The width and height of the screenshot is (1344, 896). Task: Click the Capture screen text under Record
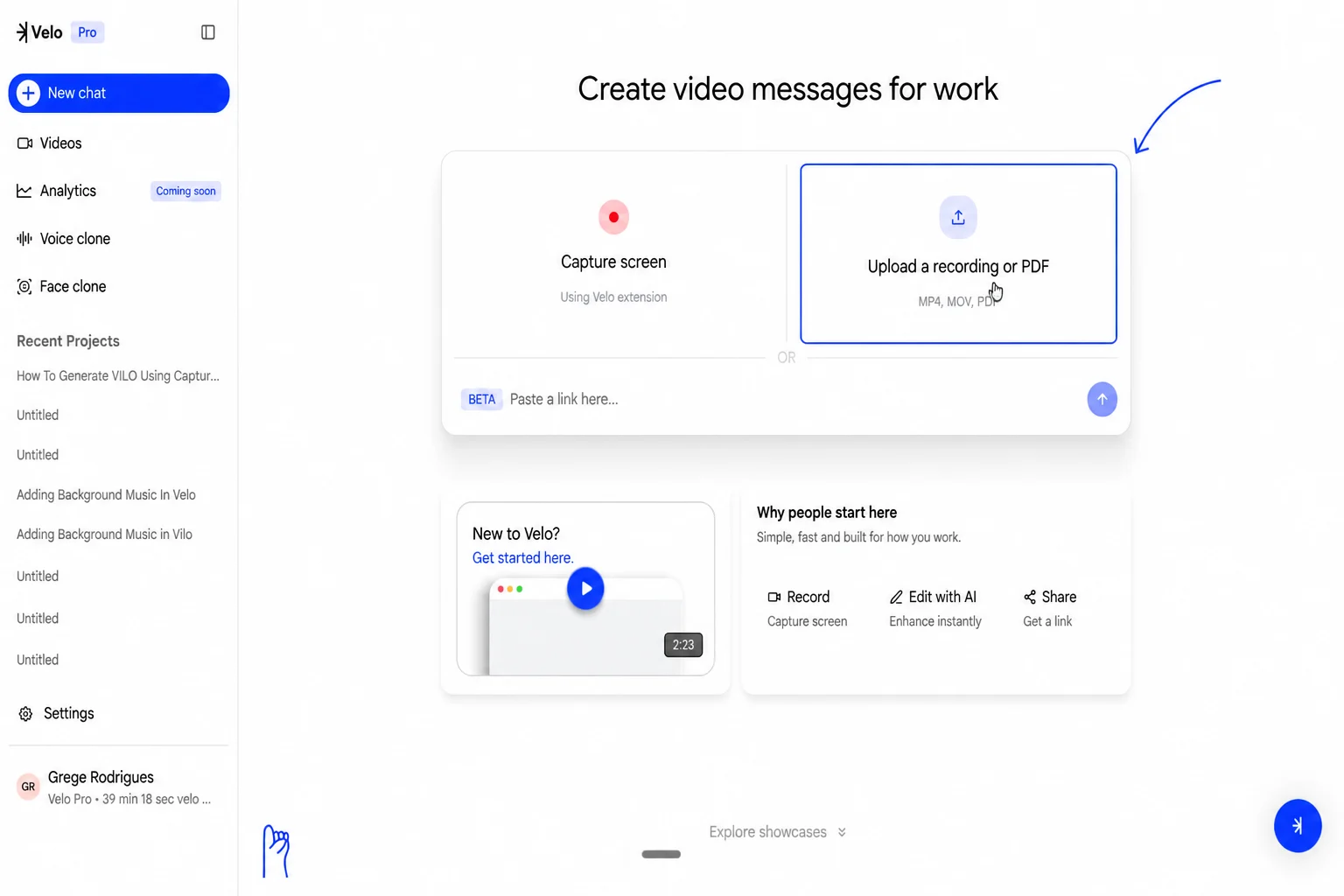(x=807, y=621)
